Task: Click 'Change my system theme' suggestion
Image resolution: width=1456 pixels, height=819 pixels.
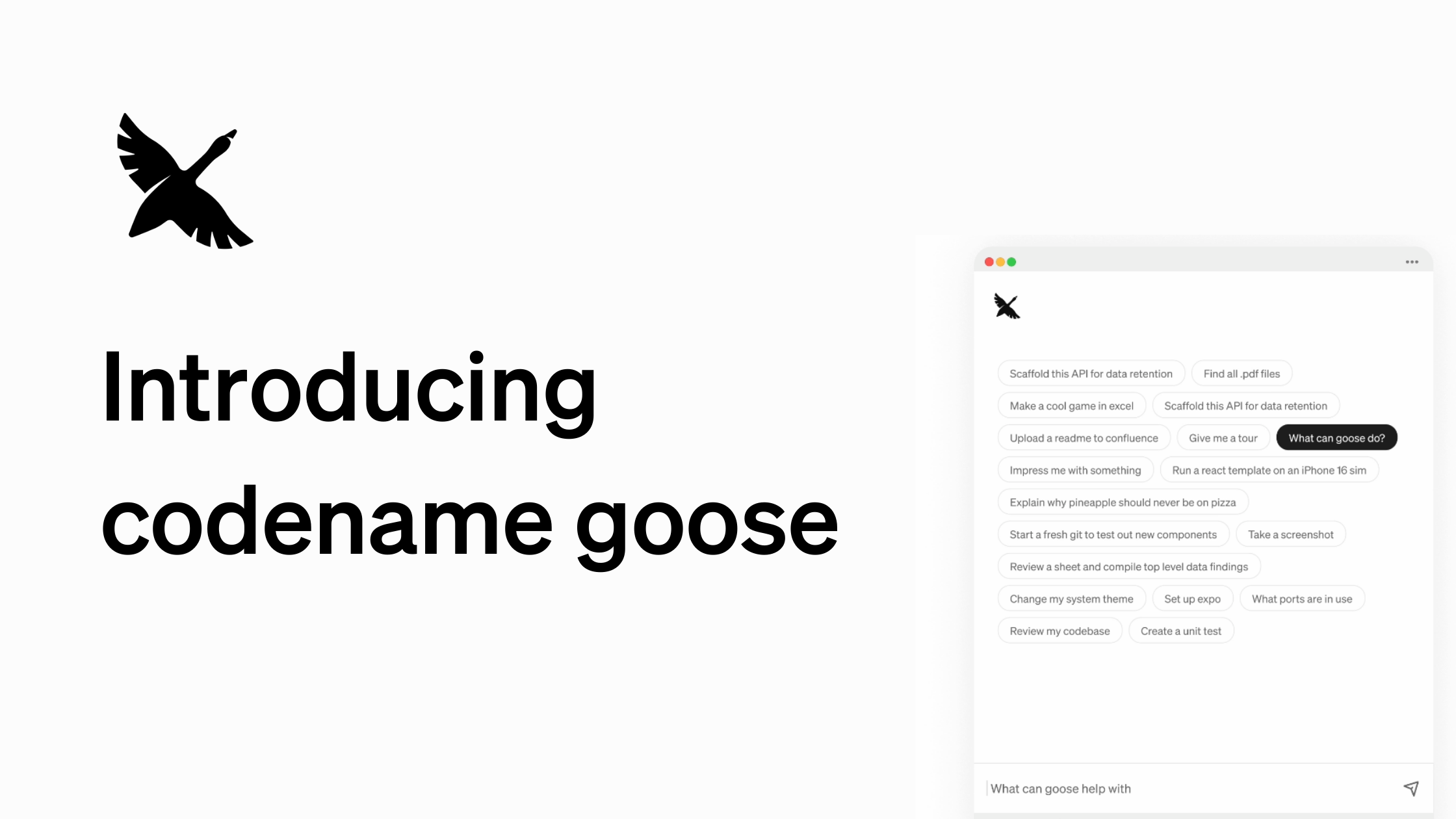Action: pyautogui.click(x=1071, y=598)
